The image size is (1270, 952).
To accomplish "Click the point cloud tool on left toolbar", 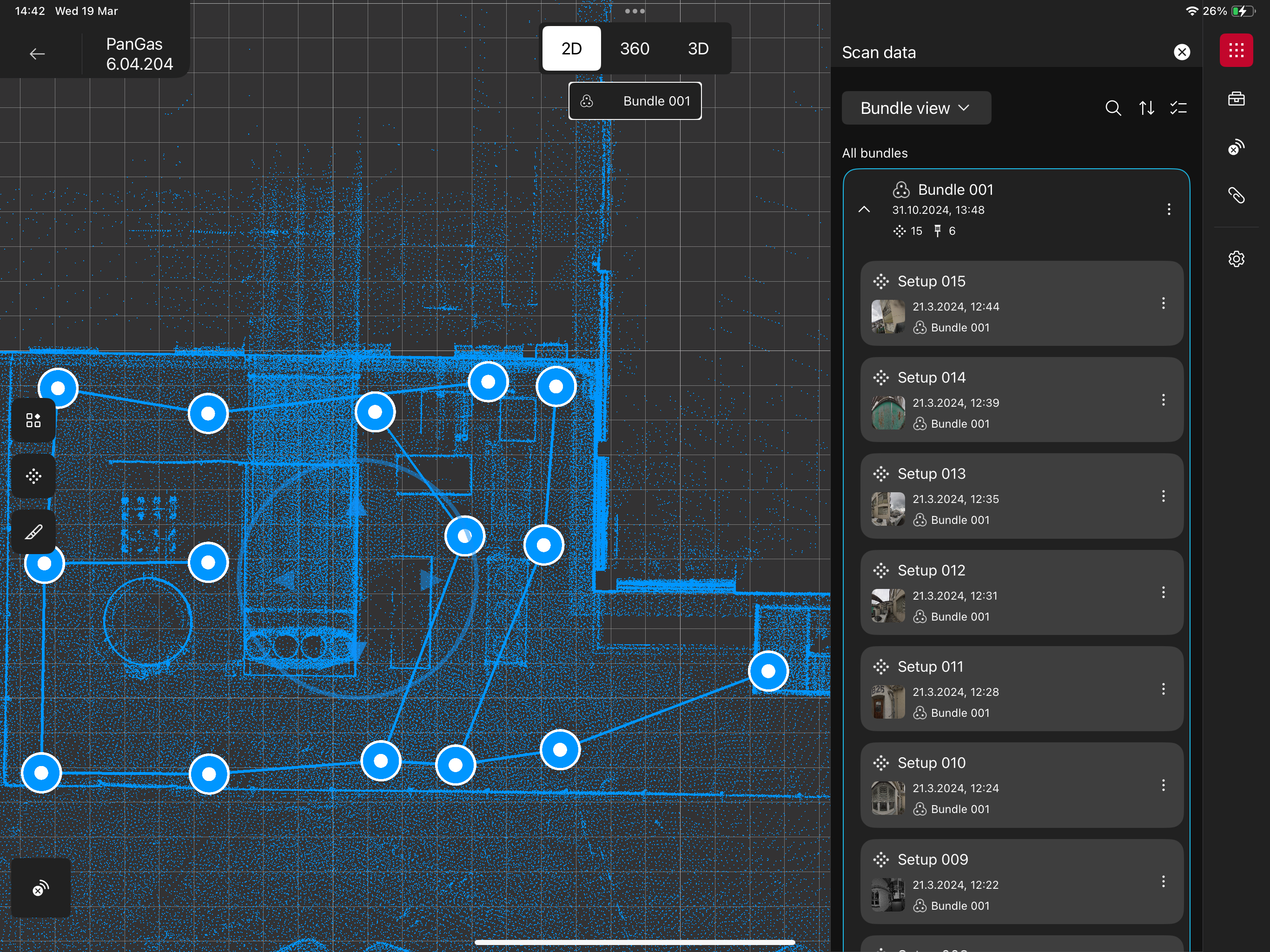I will click(x=33, y=476).
